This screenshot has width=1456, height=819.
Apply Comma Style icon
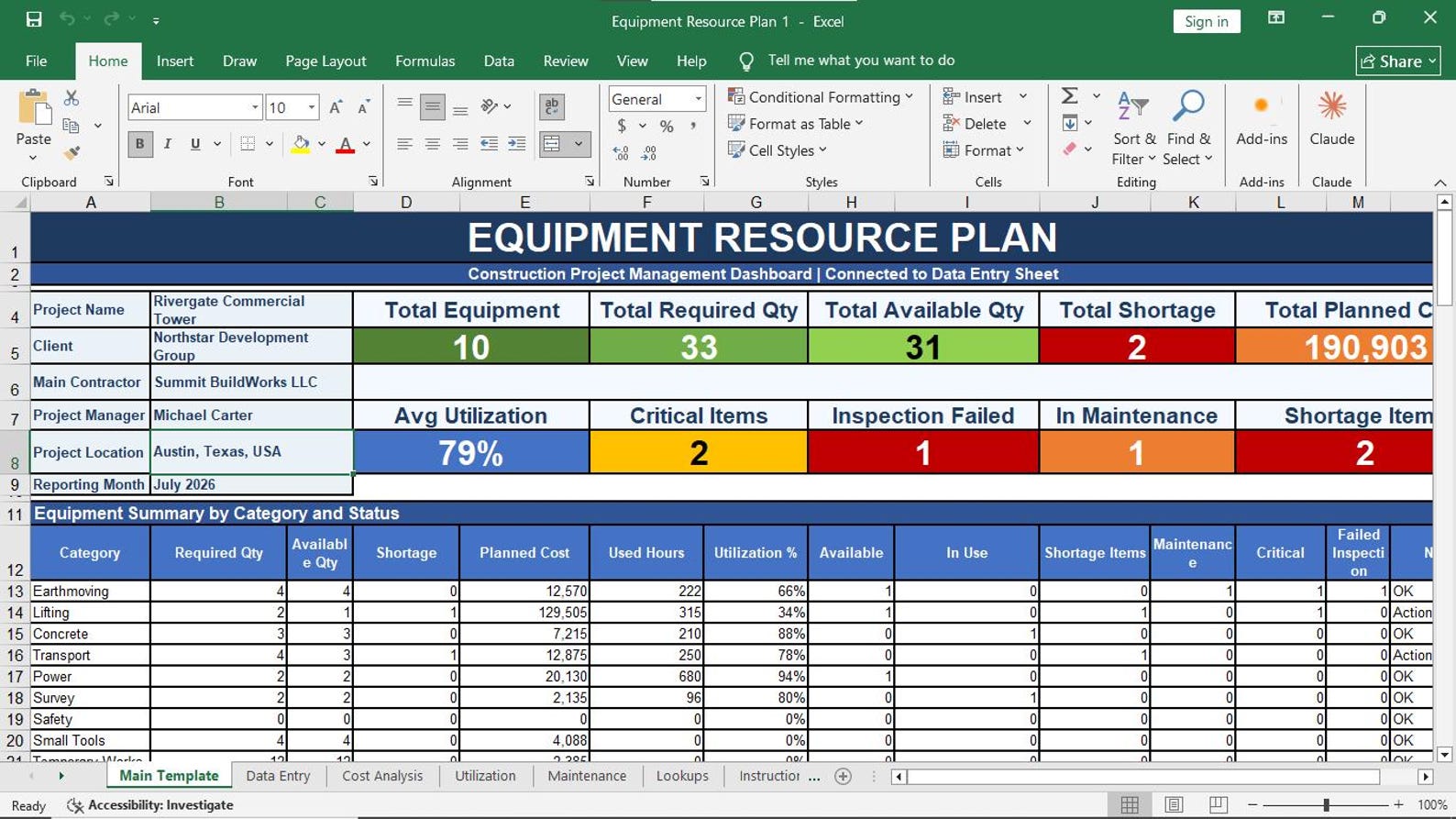click(693, 126)
